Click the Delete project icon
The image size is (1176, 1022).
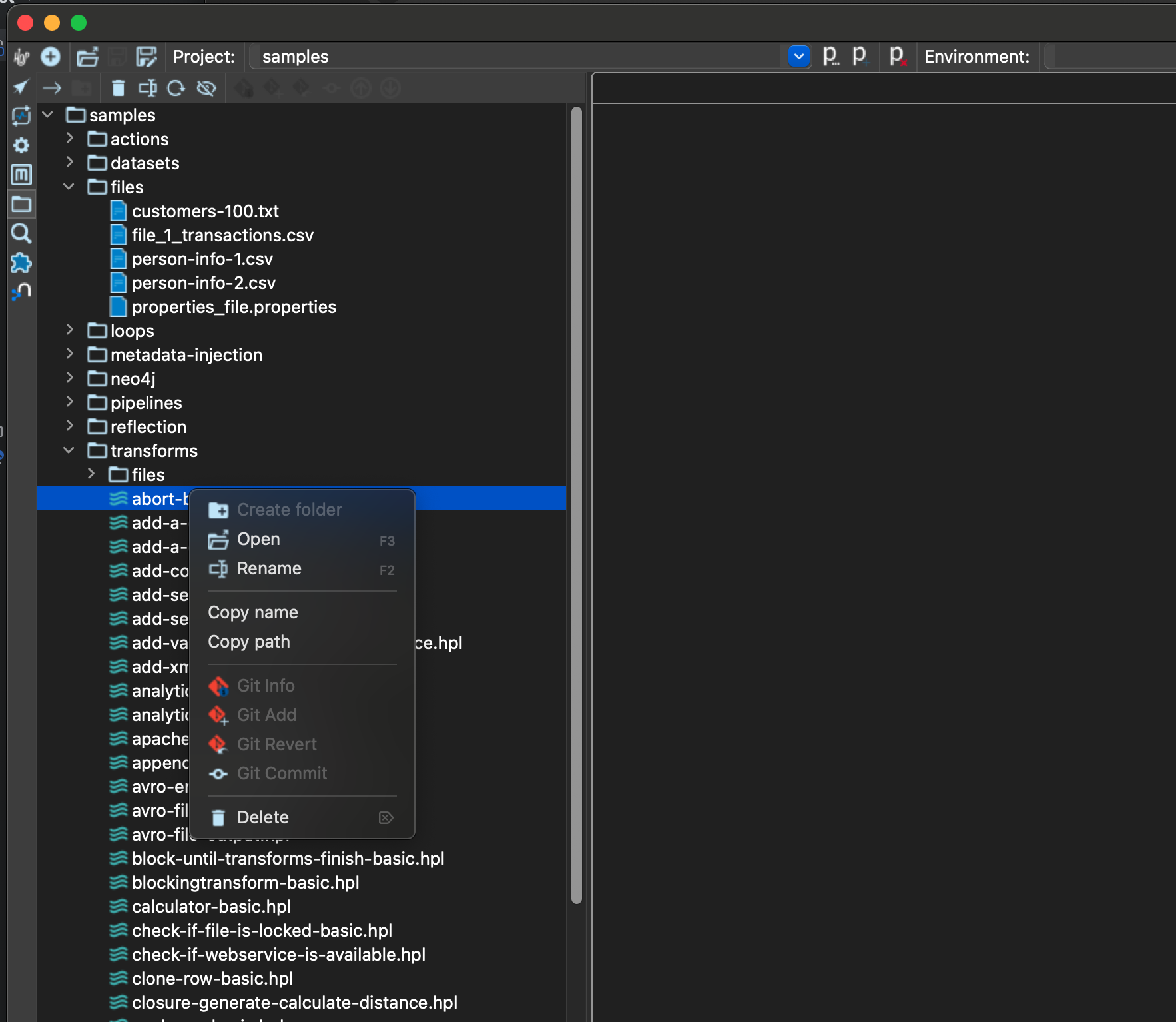[x=897, y=57]
